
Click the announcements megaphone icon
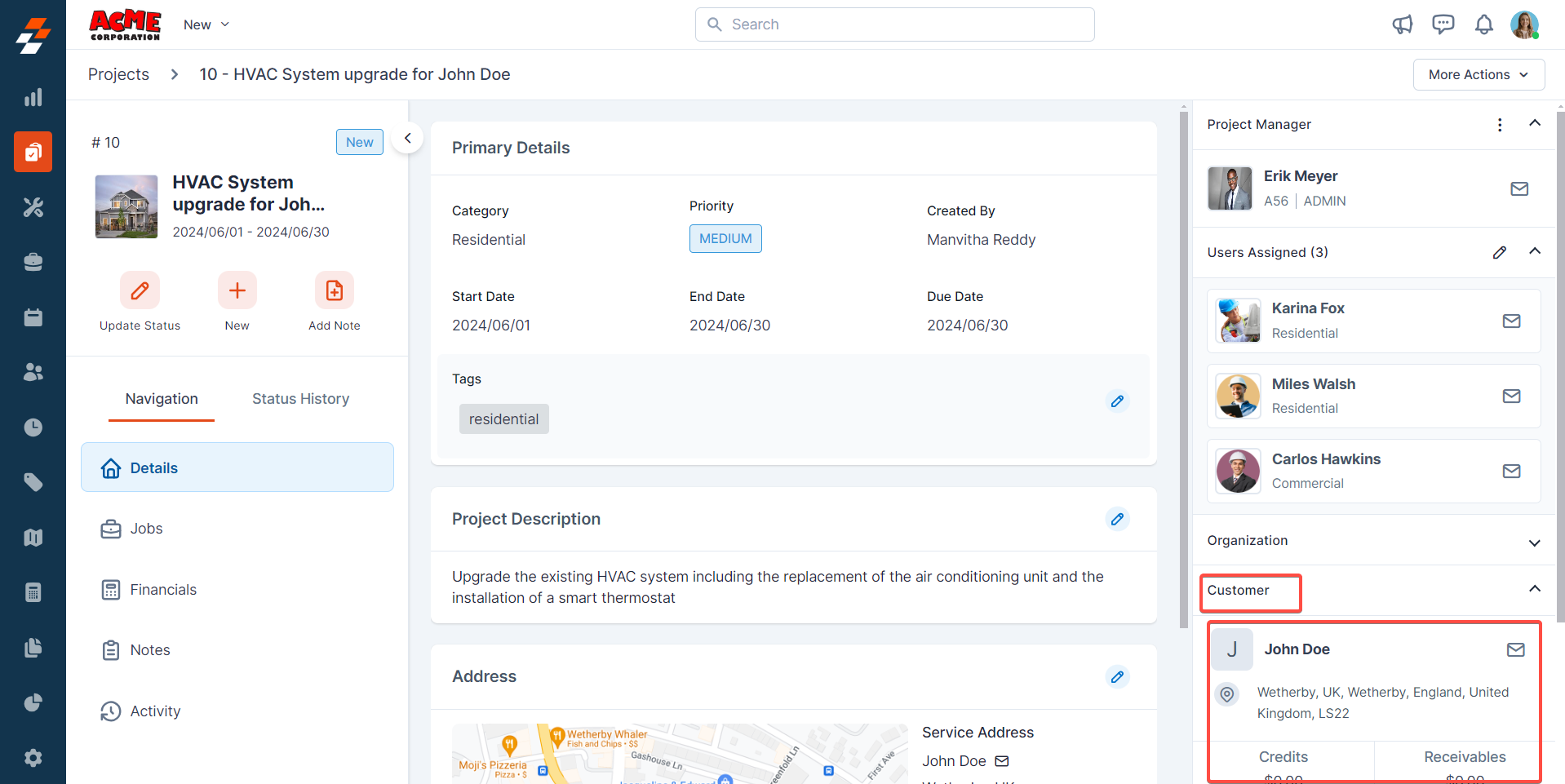pos(1402,24)
